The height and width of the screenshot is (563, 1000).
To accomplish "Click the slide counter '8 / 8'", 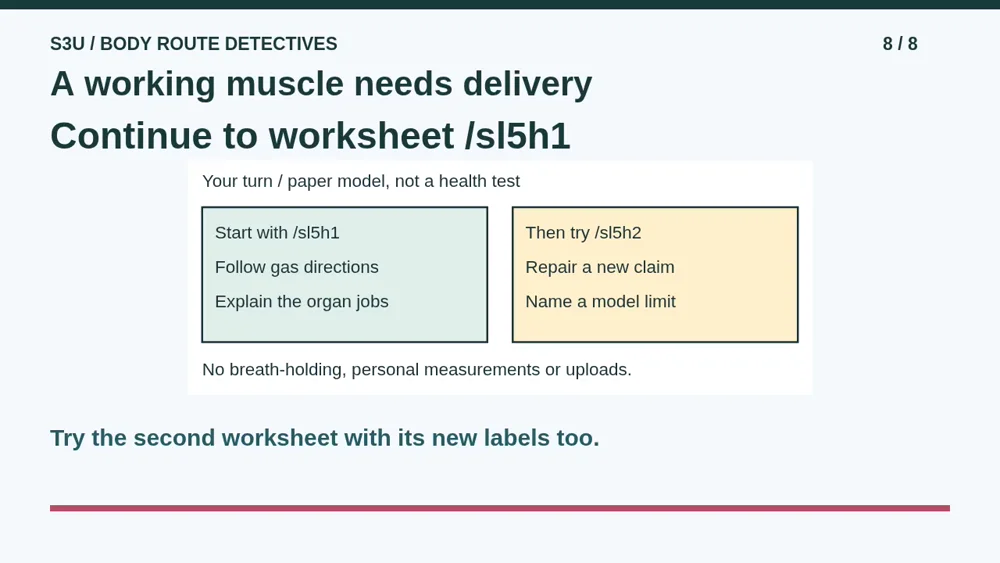I will tap(900, 43).
